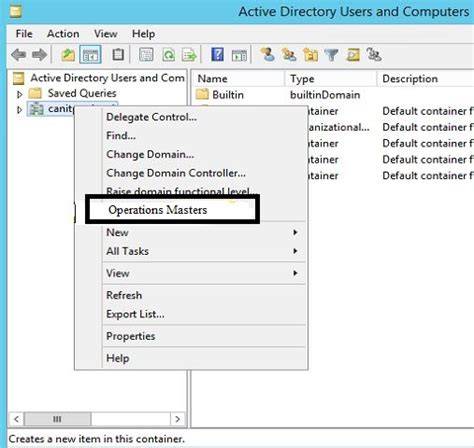Click the clipboard icon in the toolbar
474x448 pixels.
[118, 55]
